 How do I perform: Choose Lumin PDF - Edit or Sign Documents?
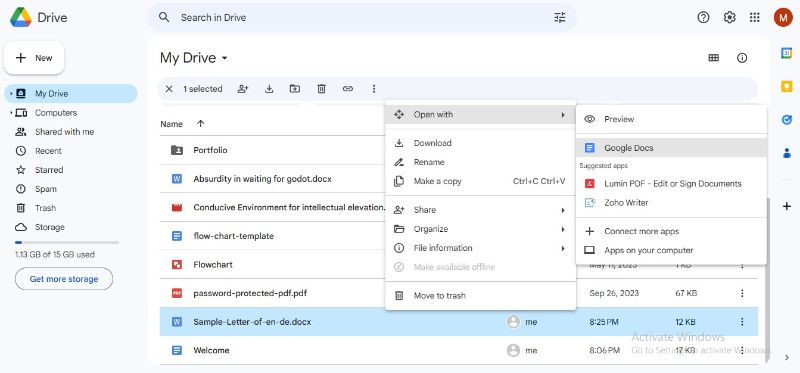tap(671, 184)
